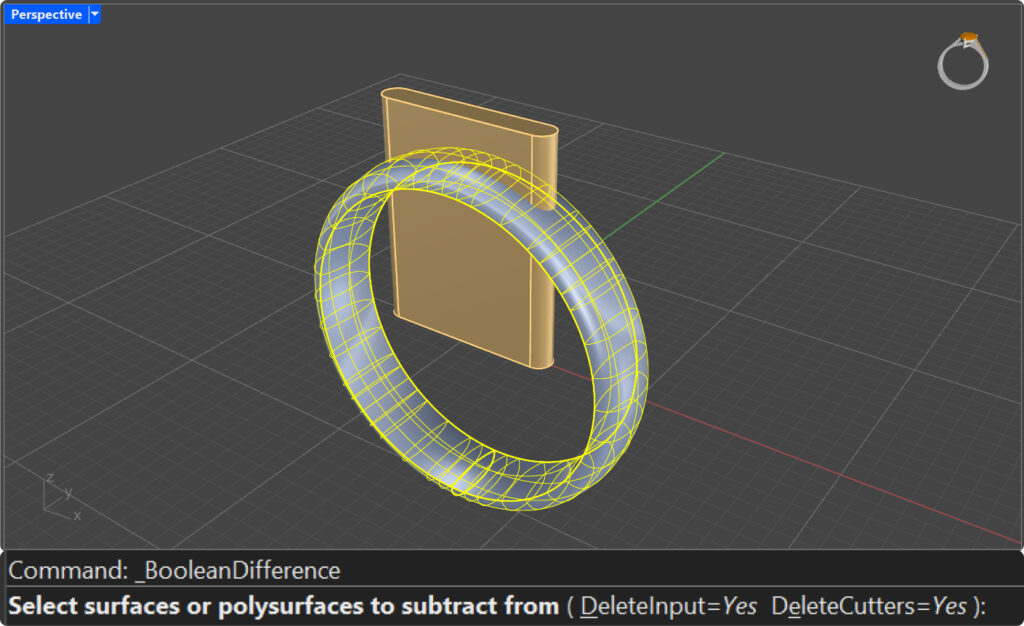Click the 'Select surfaces or polysurfaces' command prompt
Image resolution: width=1024 pixels, height=626 pixels.
[x=283, y=606]
